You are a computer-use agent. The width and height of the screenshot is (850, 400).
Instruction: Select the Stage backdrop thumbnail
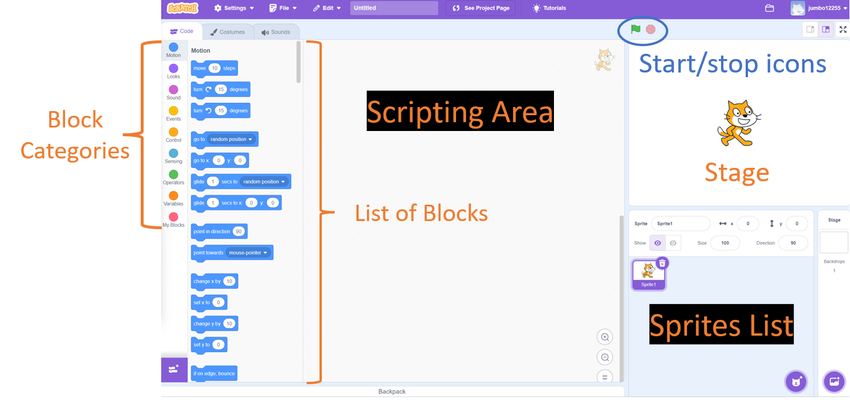834,242
